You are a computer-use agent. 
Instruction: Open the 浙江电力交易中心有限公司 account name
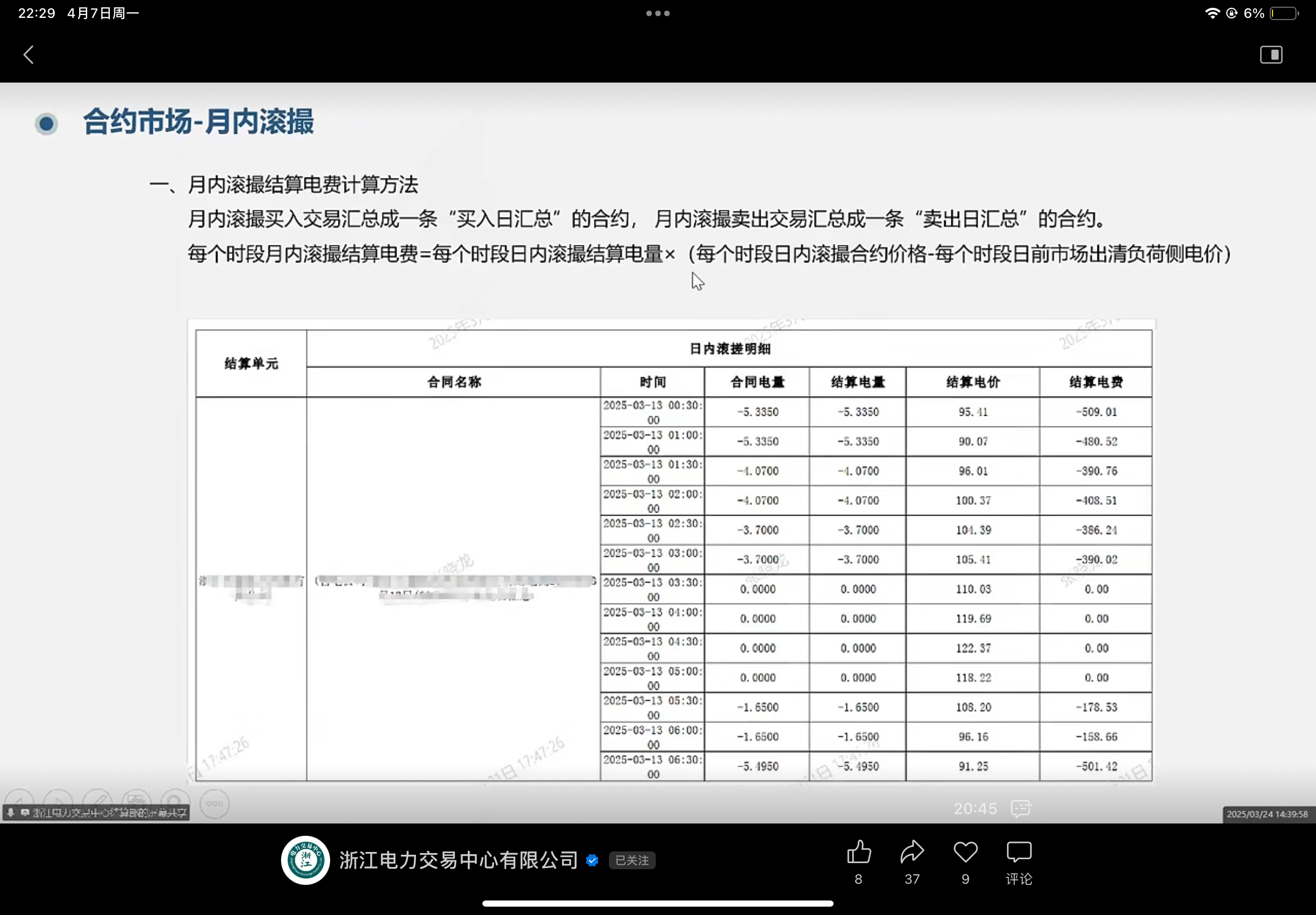pyautogui.click(x=458, y=860)
